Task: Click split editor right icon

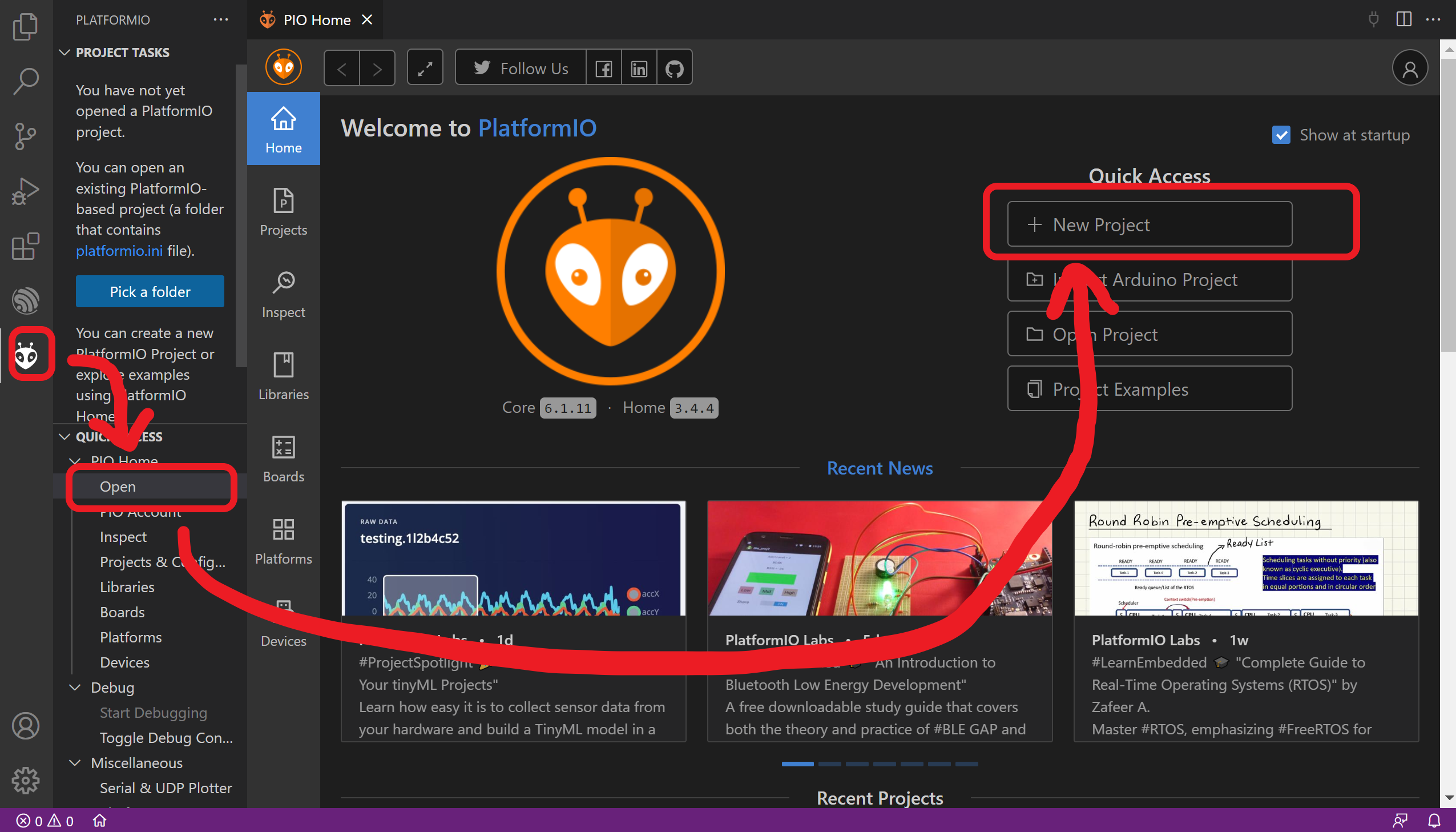Action: coord(1404,19)
